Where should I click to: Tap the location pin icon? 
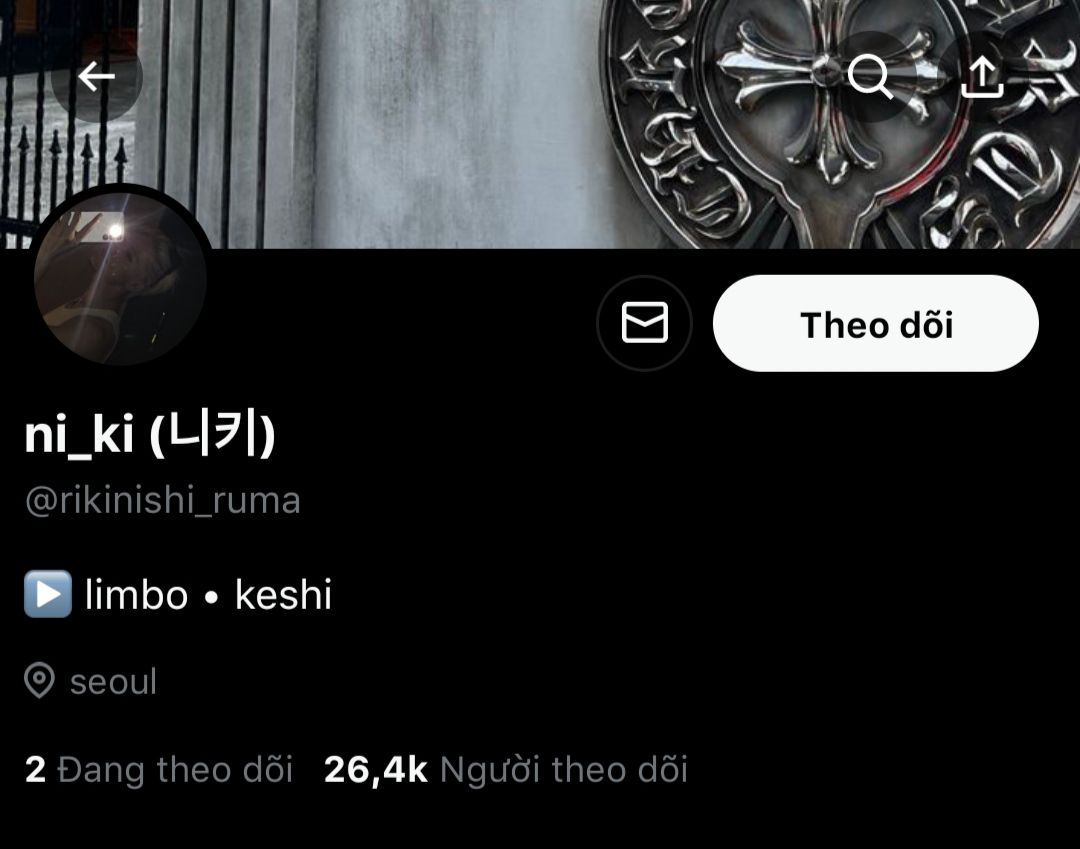tap(39, 680)
